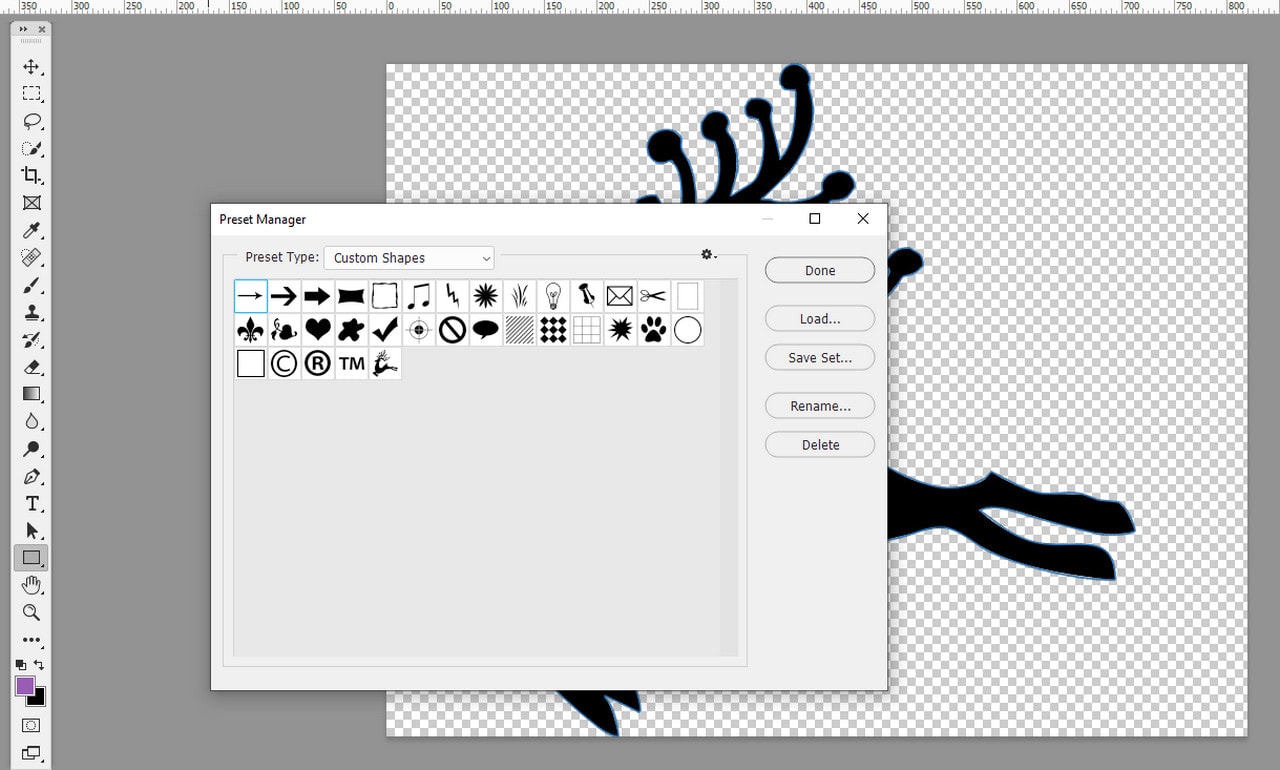Open the Preset Manager gear menu
This screenshot has height=770, width=1280.
tap(709, 255)
